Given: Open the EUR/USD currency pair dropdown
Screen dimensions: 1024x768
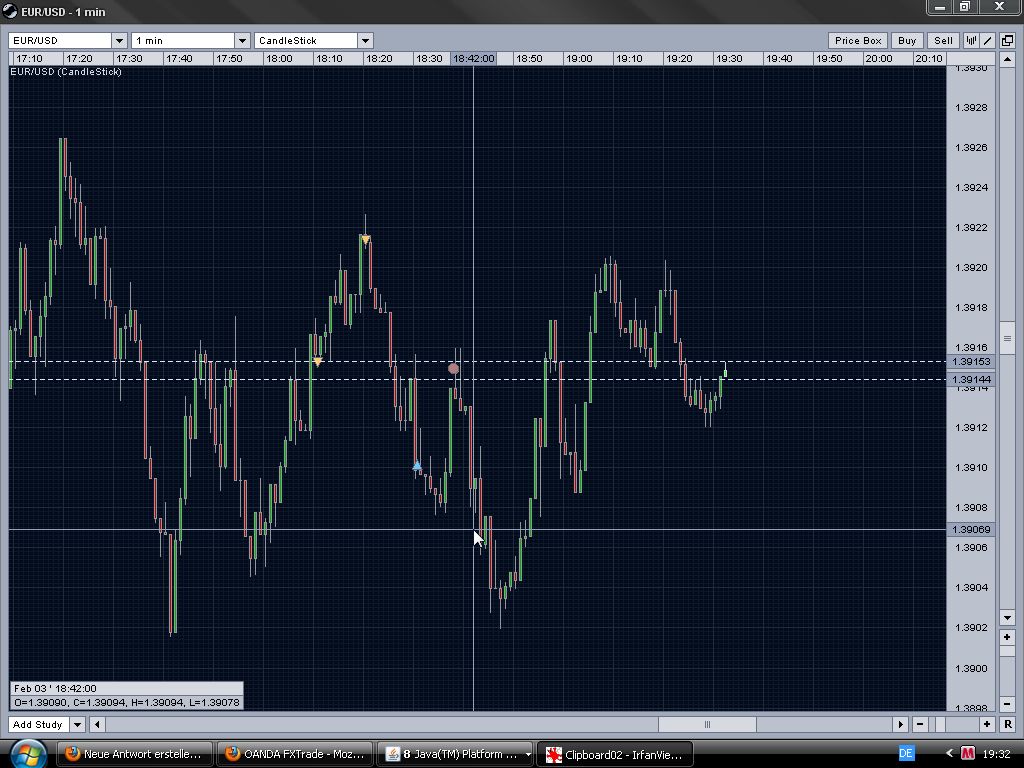Looking at the screenshot, I should 119,40.
